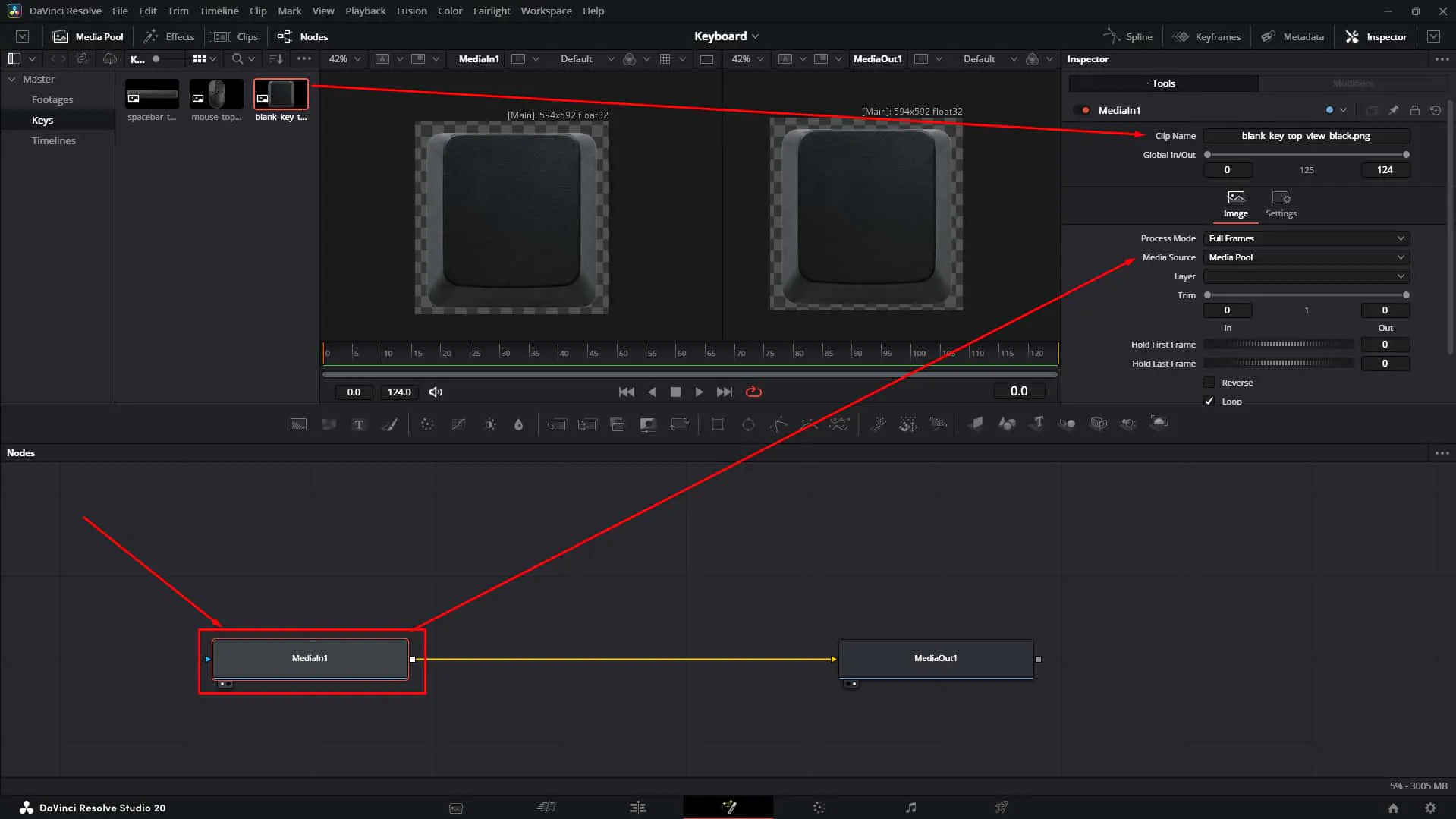Image resolution: width=1456 pixels, height=819 pixels.
Task: Open the left viewer 42% zoom dropdown
Action: coord(344,58)
